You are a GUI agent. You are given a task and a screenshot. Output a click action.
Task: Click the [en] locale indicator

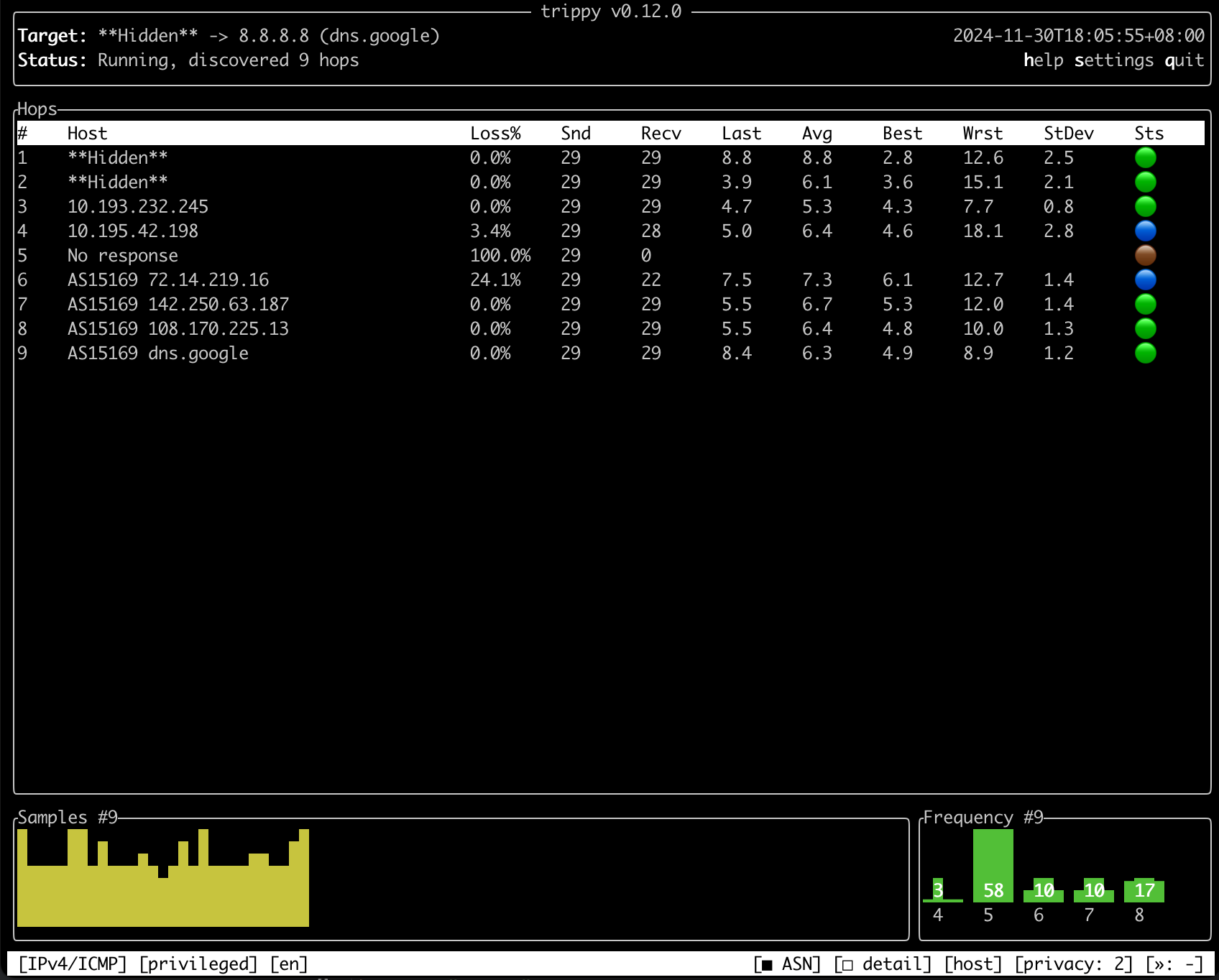289,964
